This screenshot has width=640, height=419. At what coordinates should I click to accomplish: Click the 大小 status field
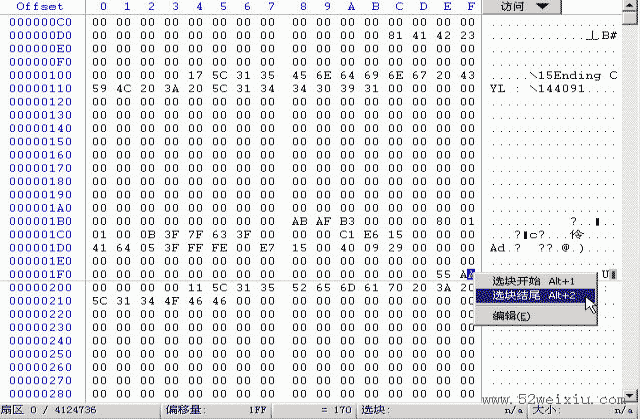584,410
